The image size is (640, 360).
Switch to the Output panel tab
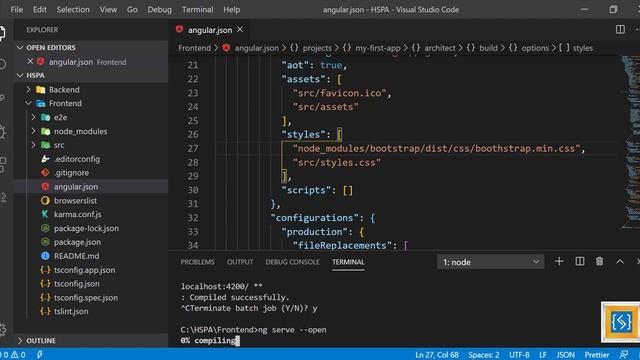click(240, 262)
